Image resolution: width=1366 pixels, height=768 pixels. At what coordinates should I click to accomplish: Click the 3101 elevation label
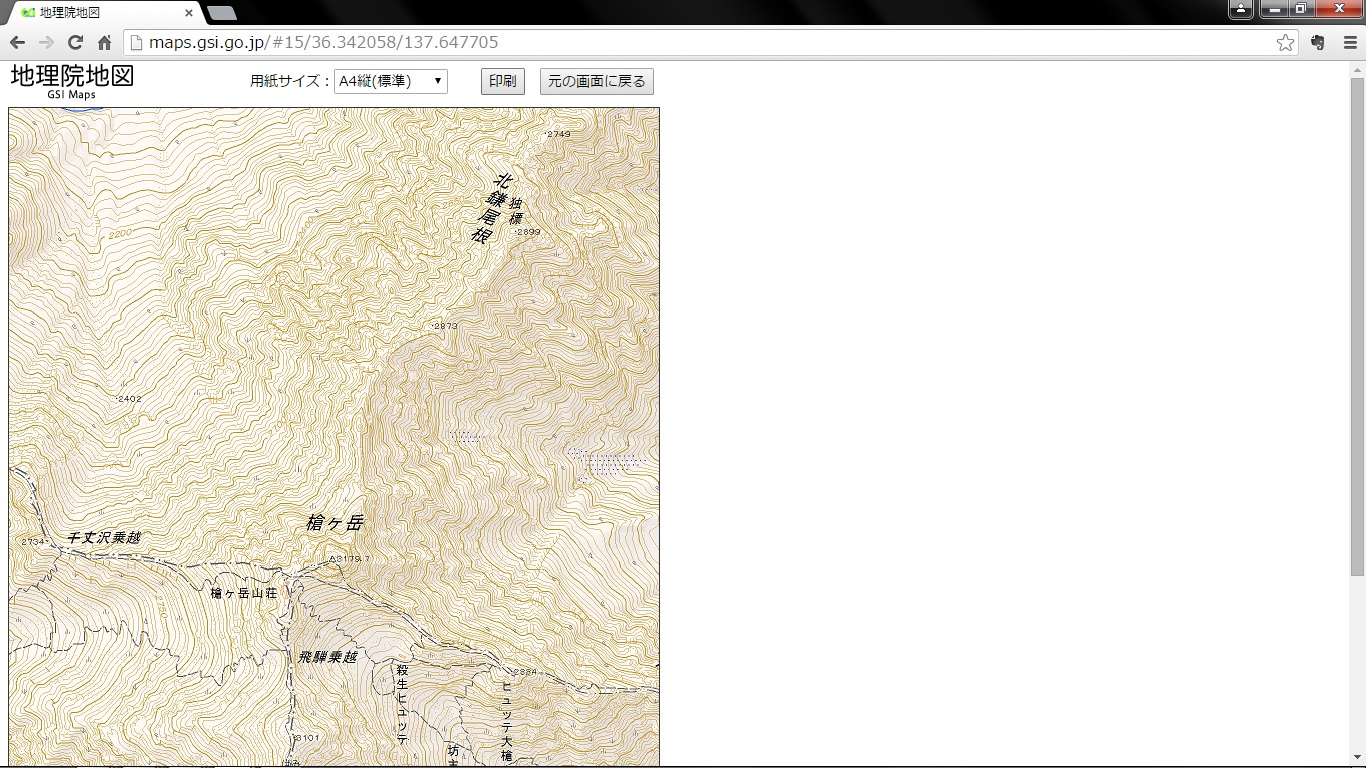click(306, 738)
